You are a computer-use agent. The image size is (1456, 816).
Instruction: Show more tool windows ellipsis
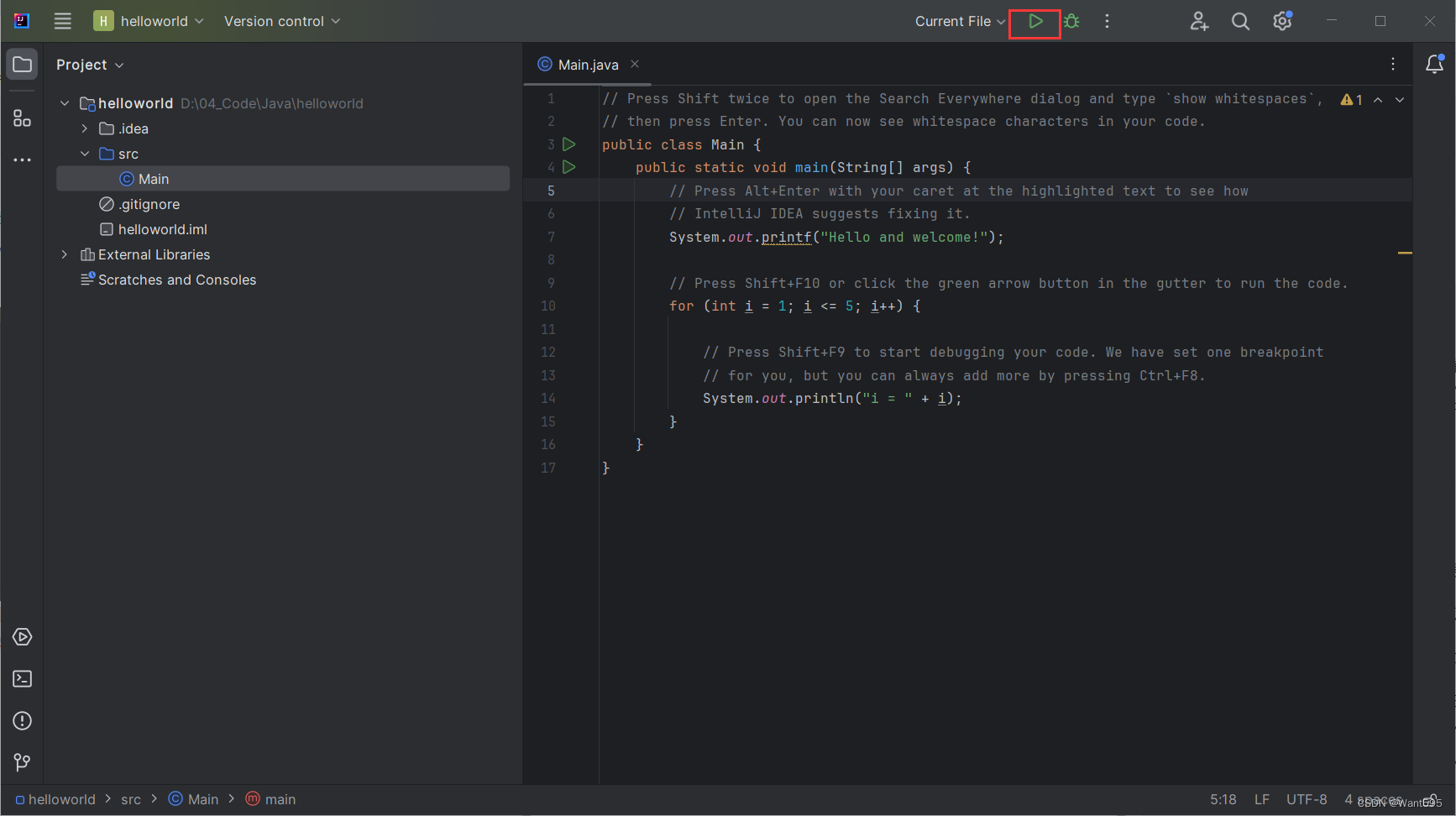[x=22, y=160]
